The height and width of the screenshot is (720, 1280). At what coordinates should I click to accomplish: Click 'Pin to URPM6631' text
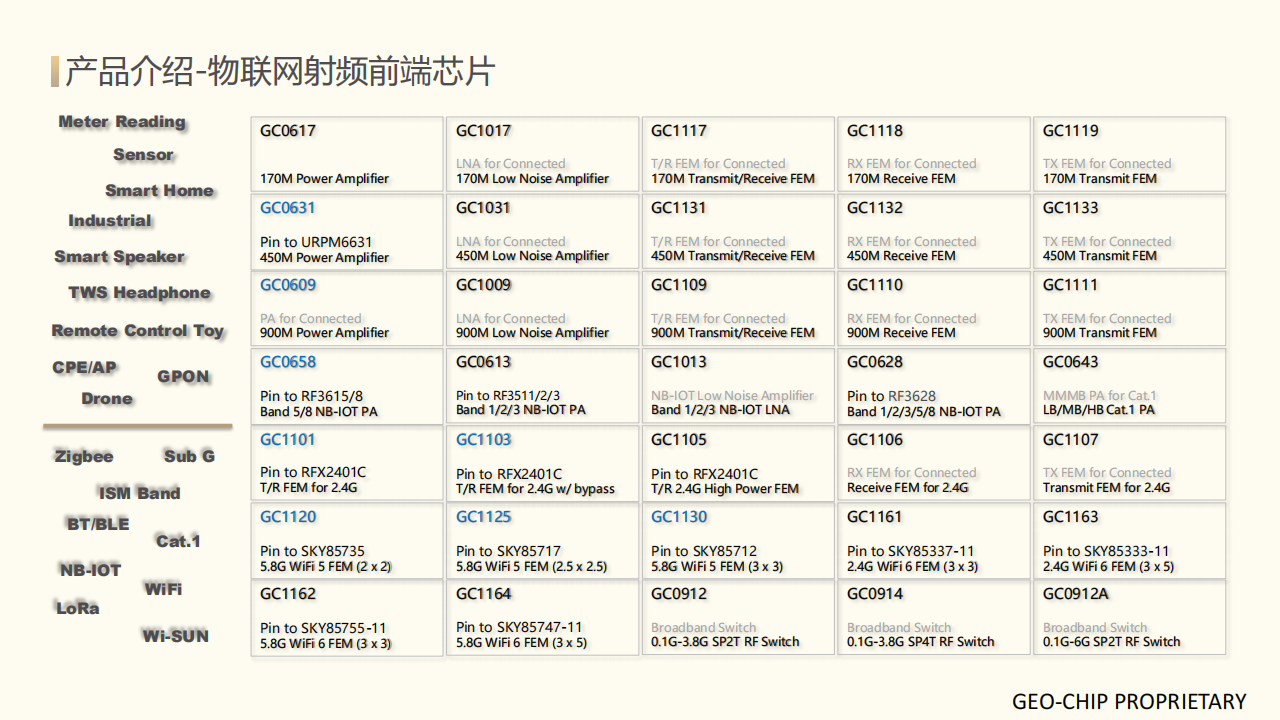point(316,242)
